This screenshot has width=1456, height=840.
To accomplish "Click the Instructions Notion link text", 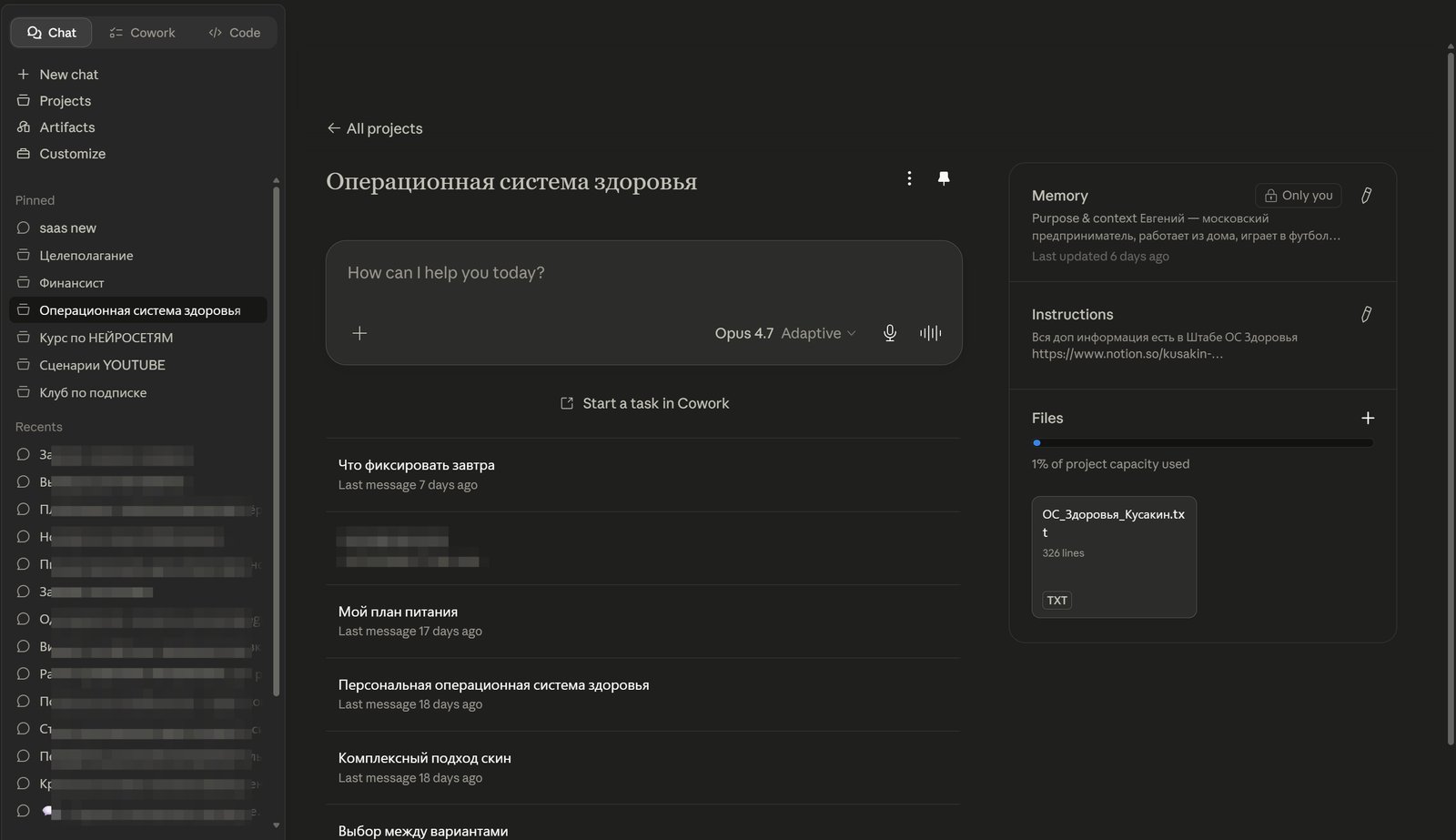I will pos(1127,354).
